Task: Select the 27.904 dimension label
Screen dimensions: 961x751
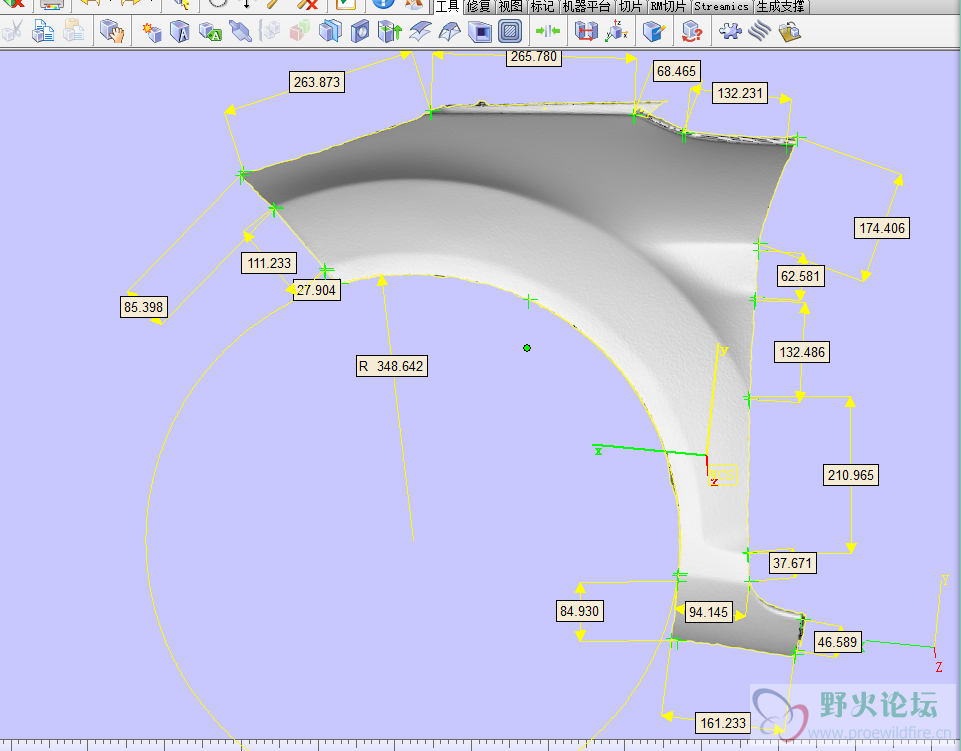Action: pyautogui.click(x=316, y=290)
